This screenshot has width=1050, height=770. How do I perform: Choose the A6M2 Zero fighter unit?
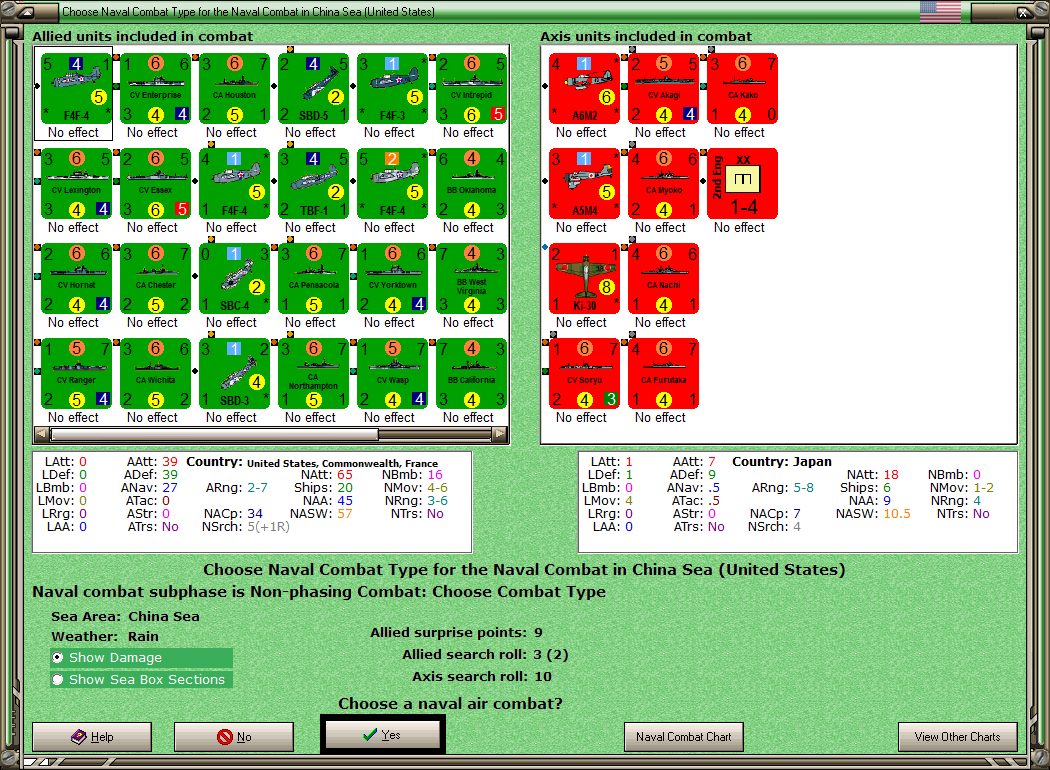585,88
